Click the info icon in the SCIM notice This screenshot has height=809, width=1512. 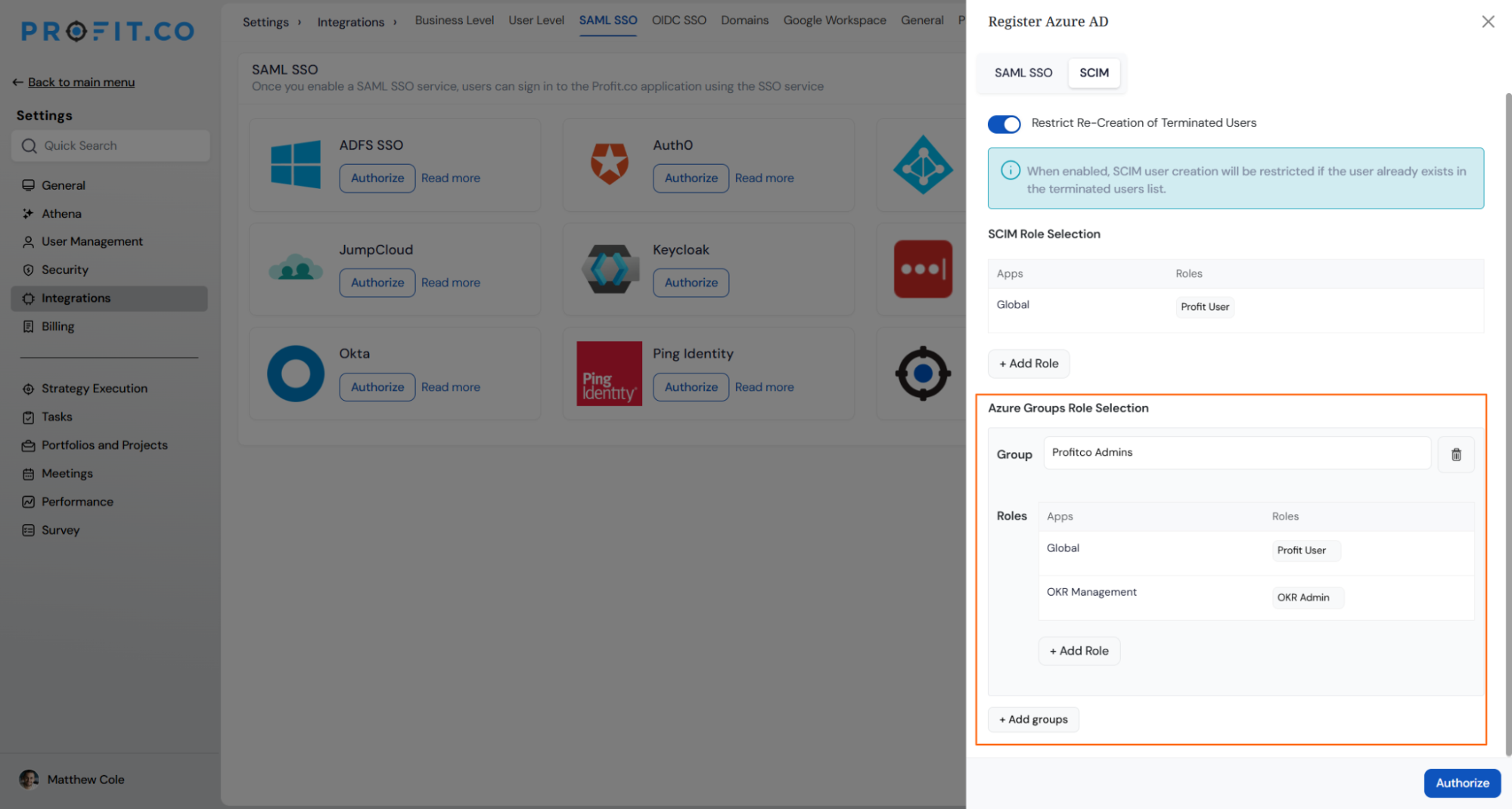pos(1010,171)
